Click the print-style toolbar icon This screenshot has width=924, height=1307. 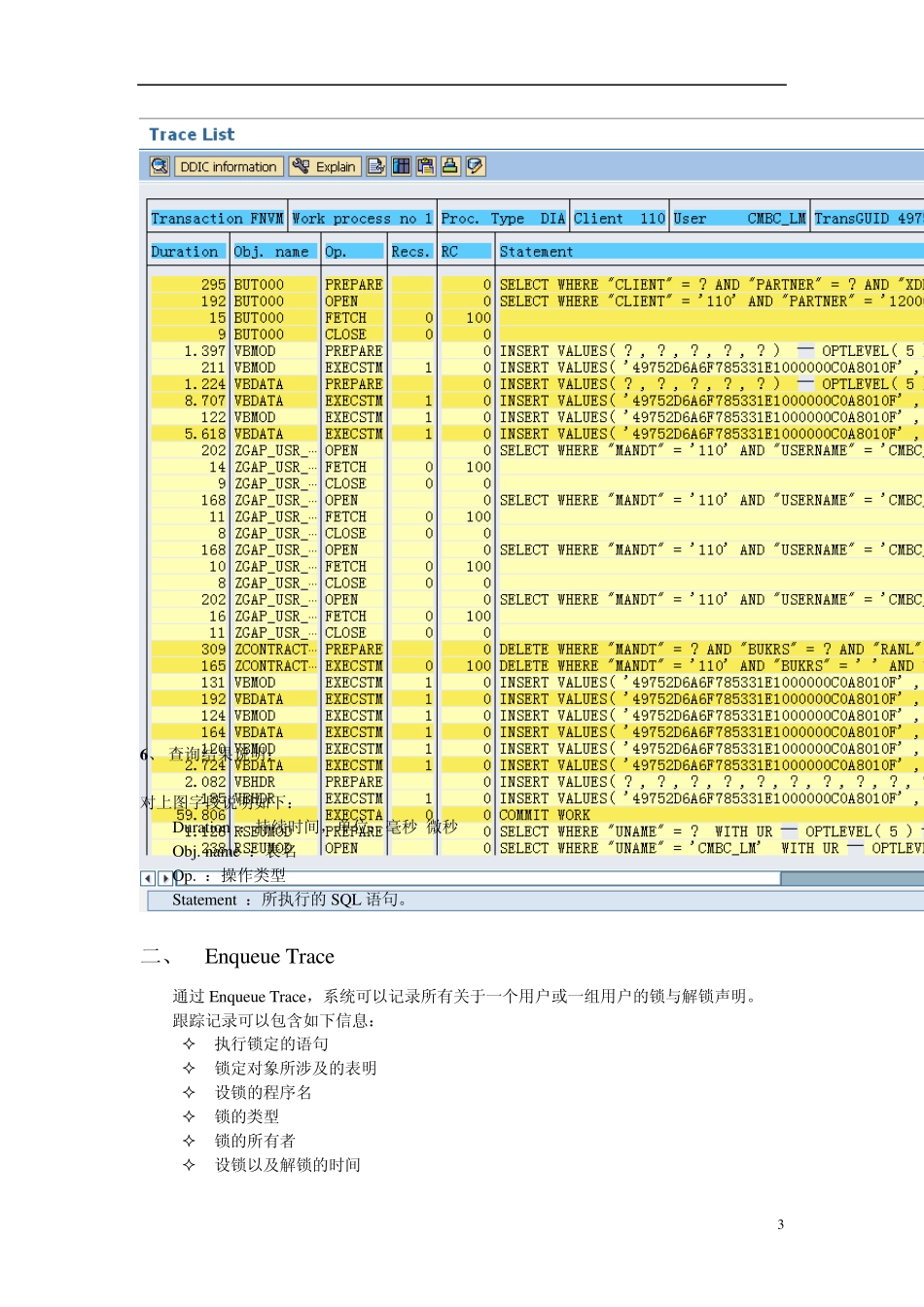[449, 166]
